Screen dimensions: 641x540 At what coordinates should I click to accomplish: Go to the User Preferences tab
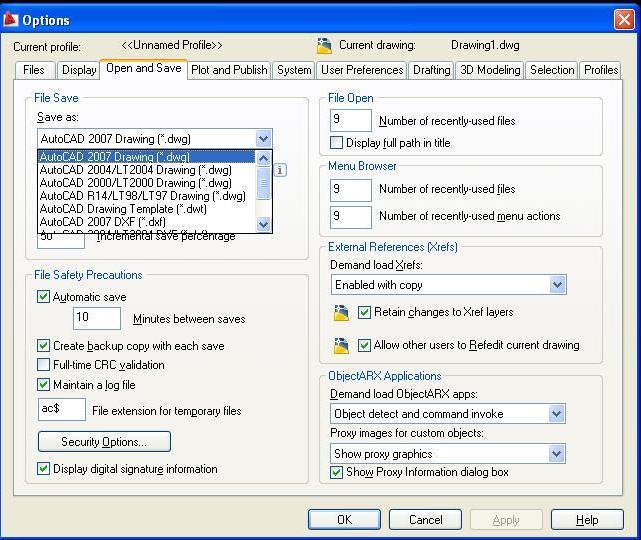coord(362,70)
